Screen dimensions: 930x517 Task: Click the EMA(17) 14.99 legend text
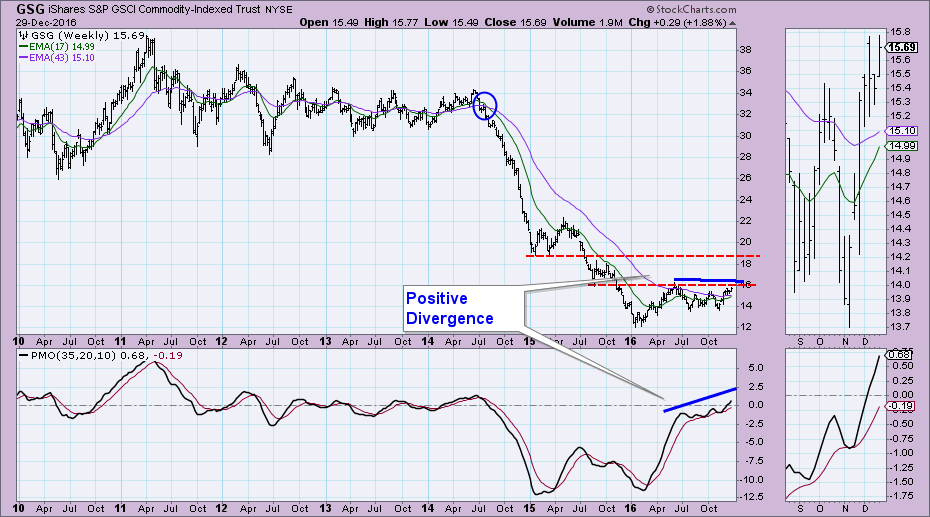coord(62,47)
